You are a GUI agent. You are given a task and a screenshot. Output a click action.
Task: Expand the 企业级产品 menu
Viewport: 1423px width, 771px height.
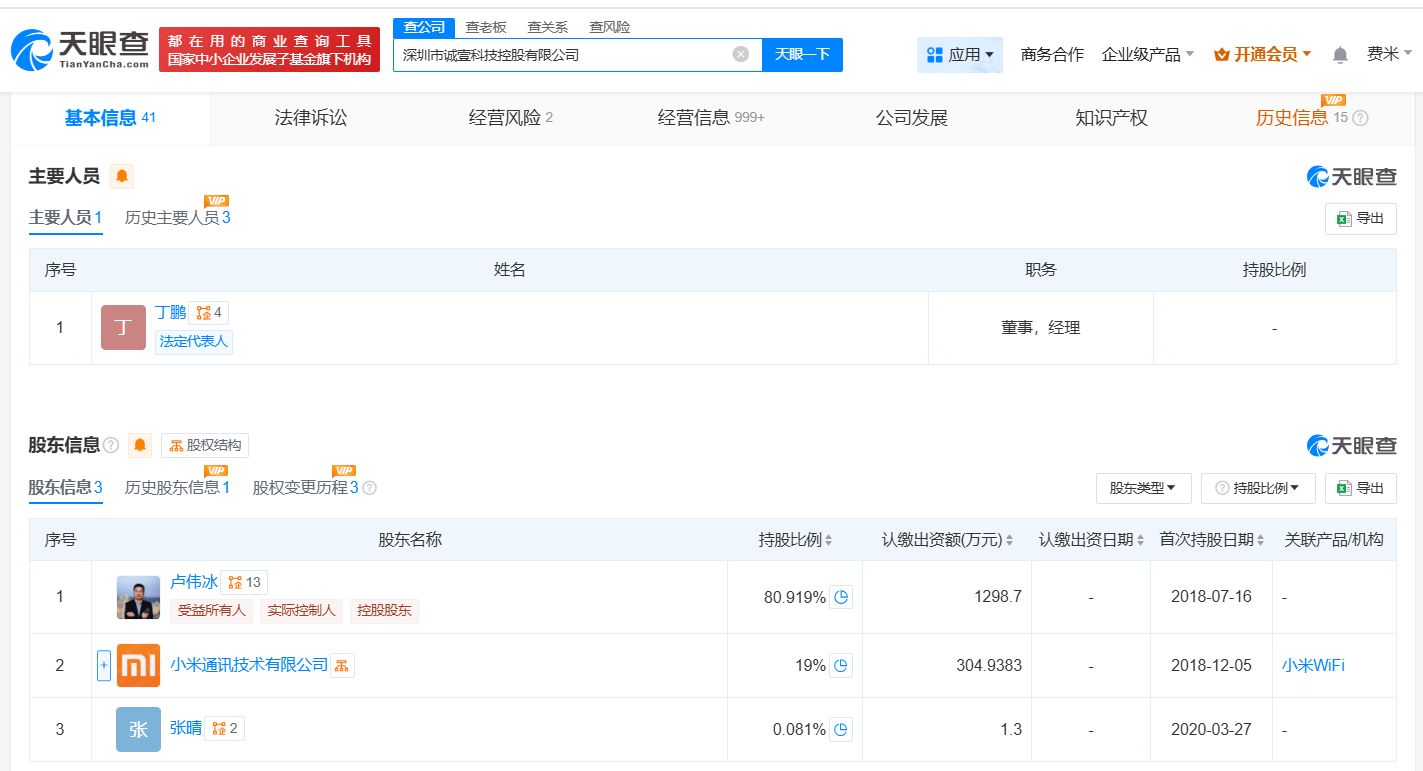(x=1147, y=55)
